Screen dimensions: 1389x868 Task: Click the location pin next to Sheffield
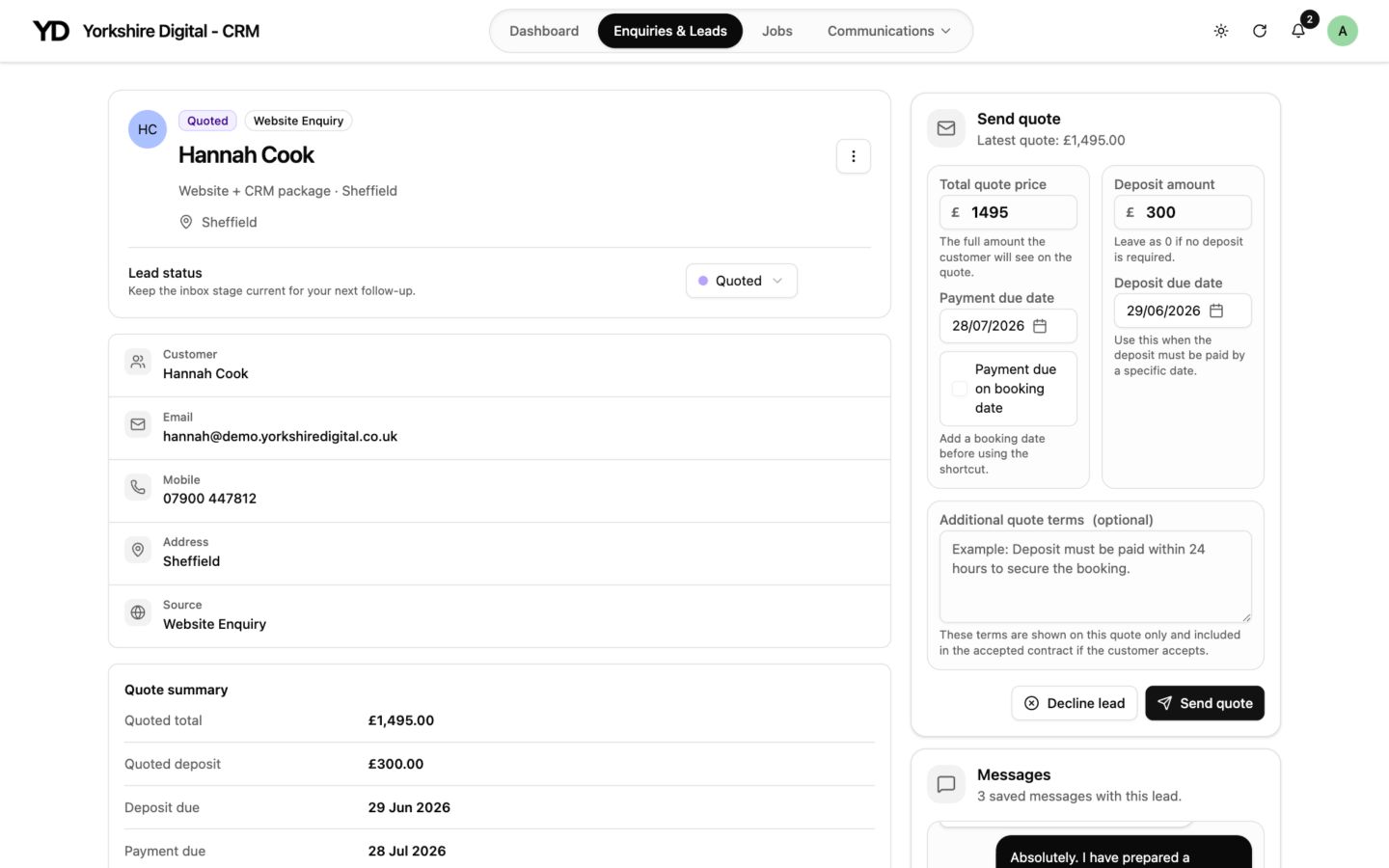186,222
